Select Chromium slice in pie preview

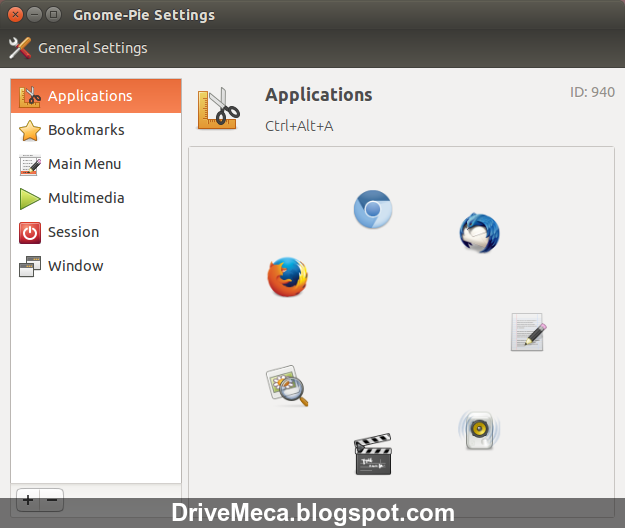click(373, 209)
